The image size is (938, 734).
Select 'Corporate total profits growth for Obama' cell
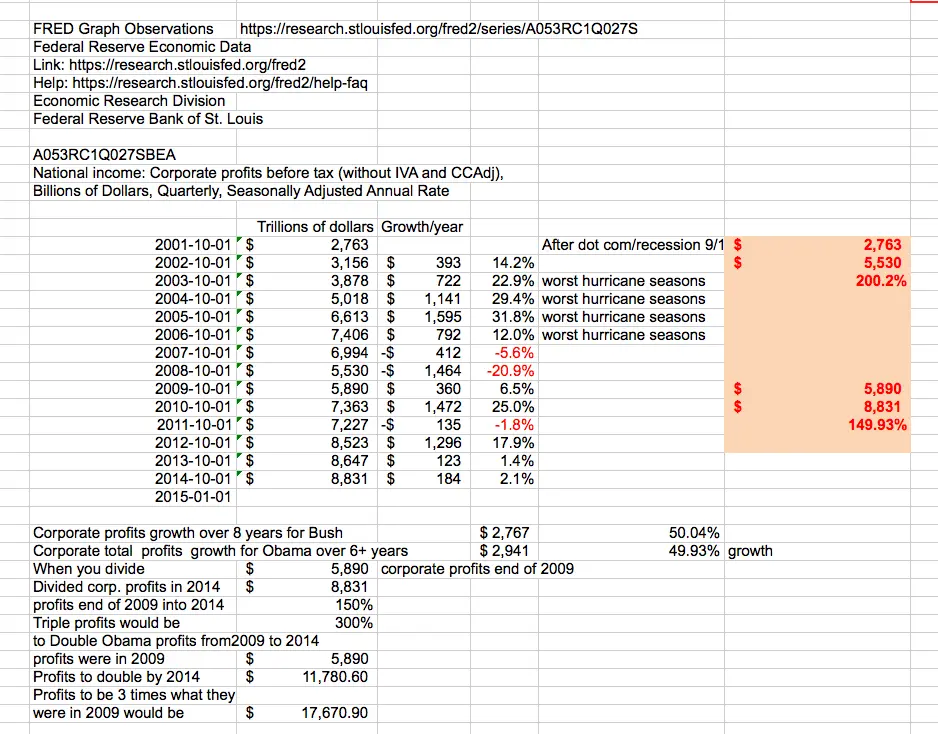pyautogui.click(x=220, y=550)
